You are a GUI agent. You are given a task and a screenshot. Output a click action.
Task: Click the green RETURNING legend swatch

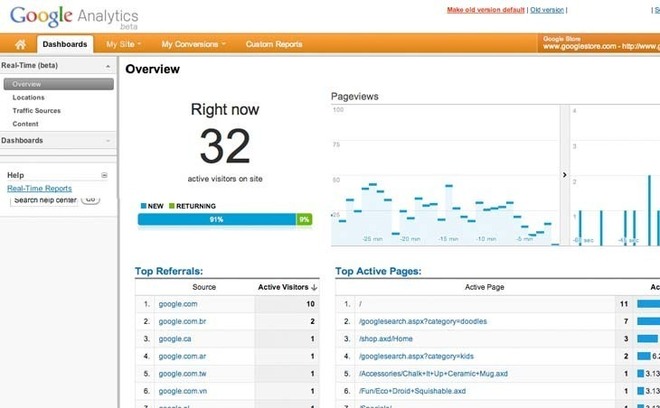[171, 206]
